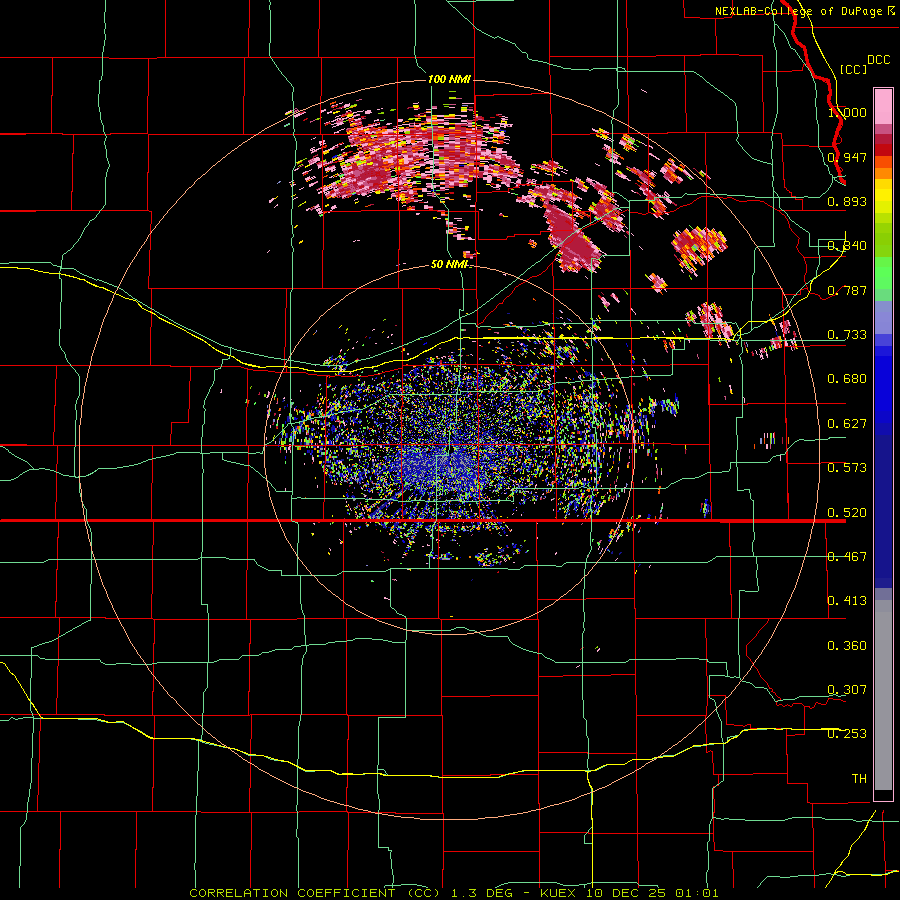Click the 0.787 scale value
Image resolution: width=900 pixels, height=900 pixels.
click(x=847, y=290)
